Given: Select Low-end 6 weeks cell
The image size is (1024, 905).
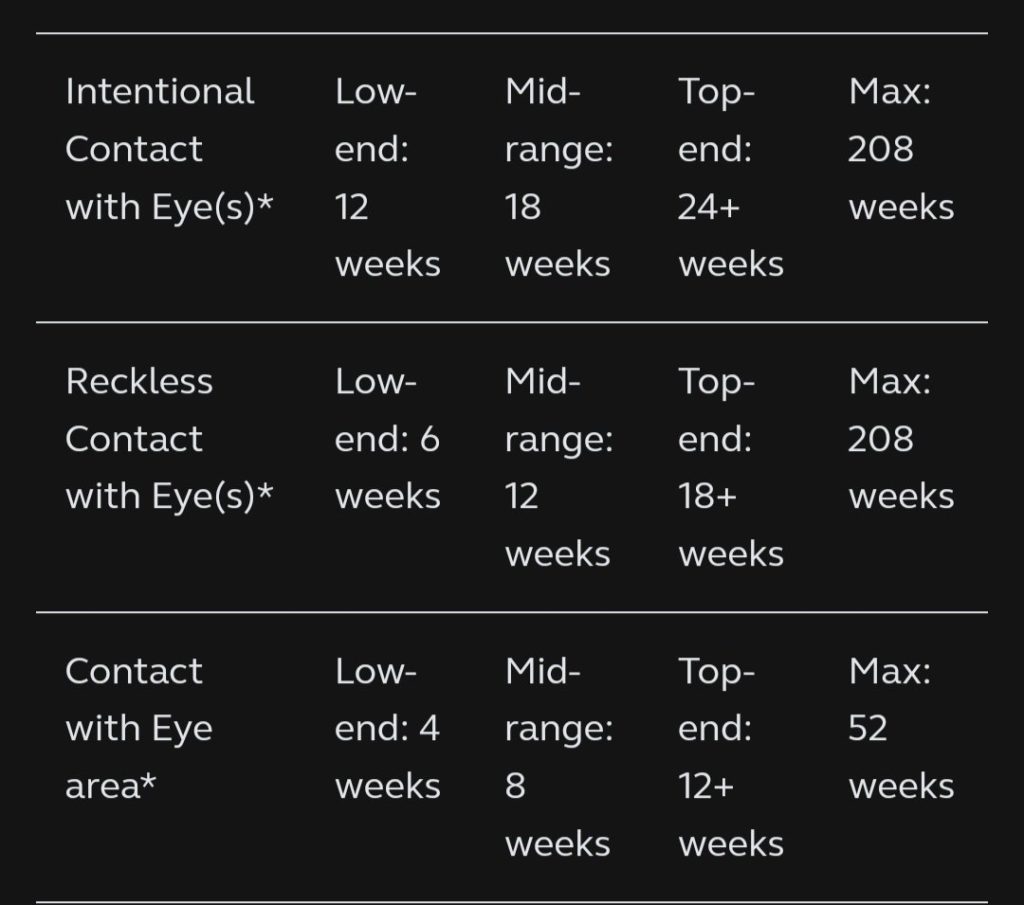Looking at the screenshot, I should pyautogui.click(x=387, y=439).
